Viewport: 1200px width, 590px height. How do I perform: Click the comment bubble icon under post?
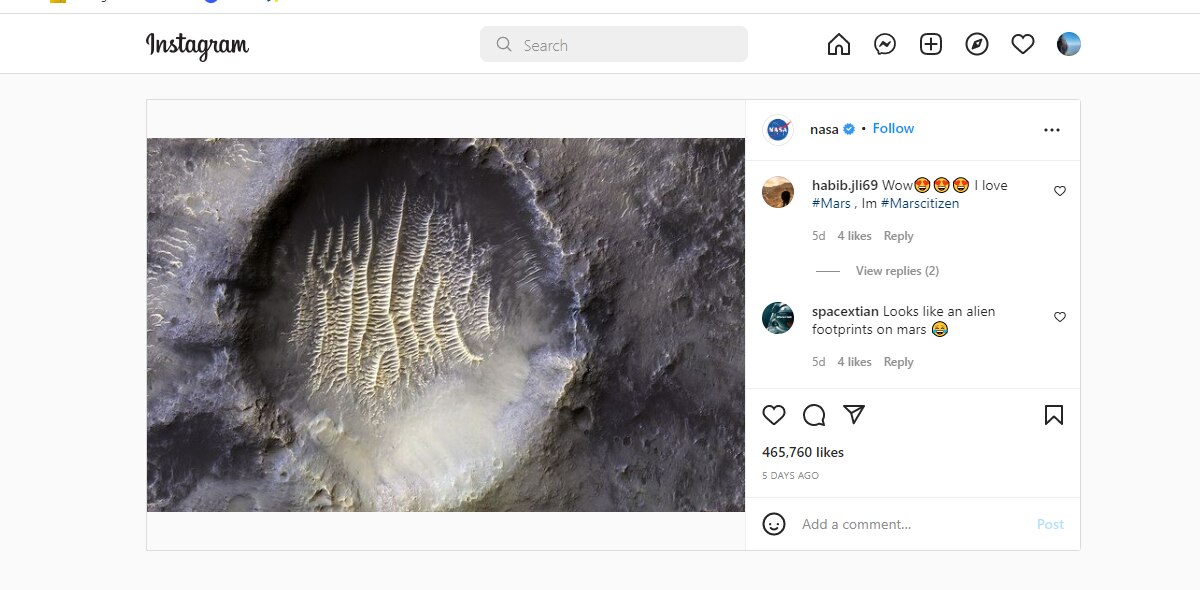click(x=814, y=415)
